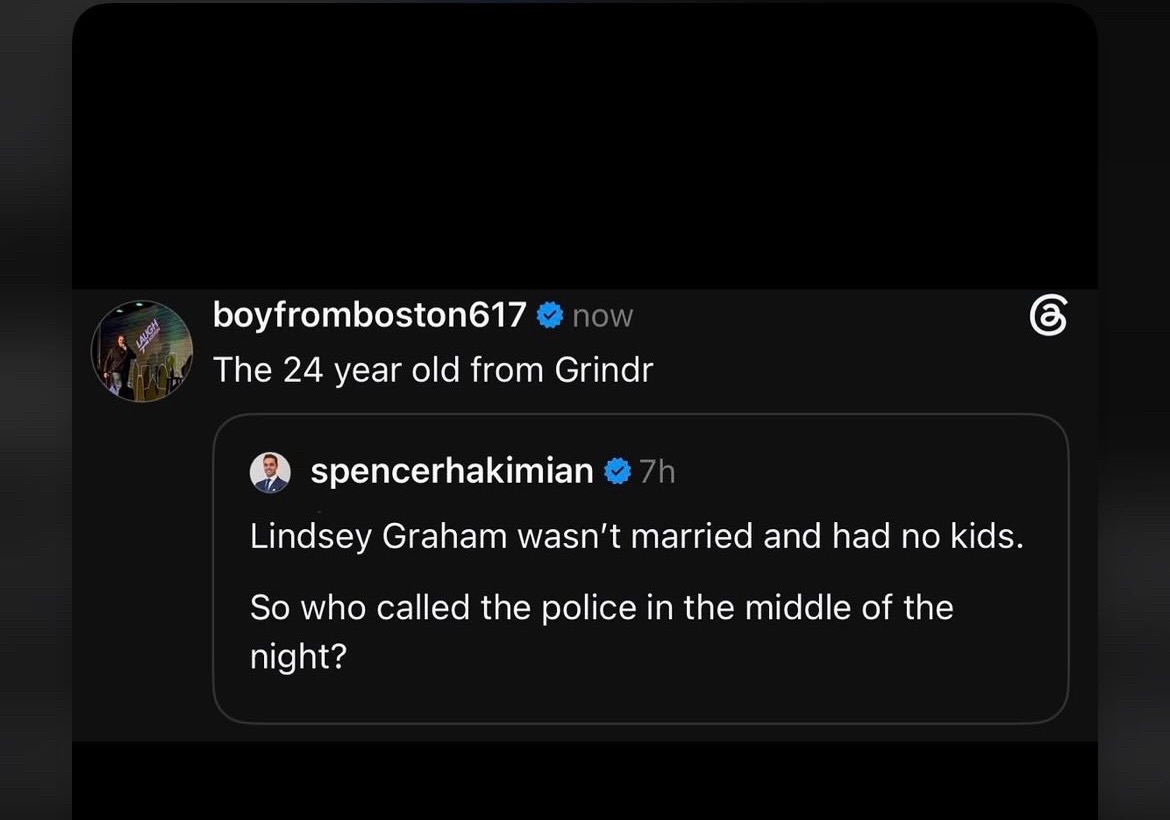This screenshot has height=820, width=1170.
Task: Click the "middle of the" words in quote
Action: 849,607
